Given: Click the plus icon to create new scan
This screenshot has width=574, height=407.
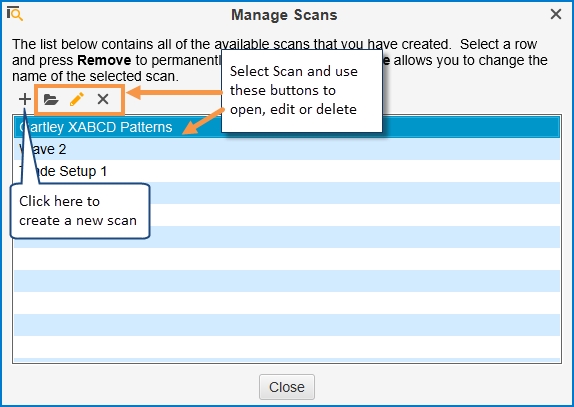Looking at the screenshot, I should (x=25, y=99).
